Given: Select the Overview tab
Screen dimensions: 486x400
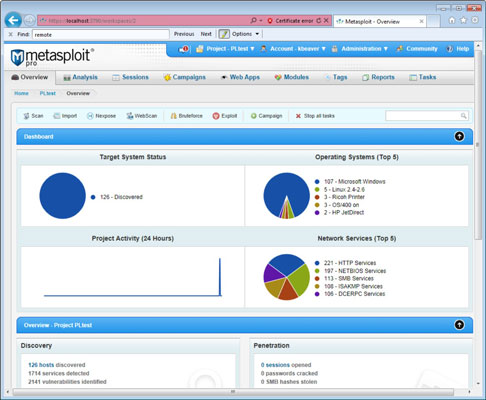Looking at the screenshot, I should (x=30, y=77).
